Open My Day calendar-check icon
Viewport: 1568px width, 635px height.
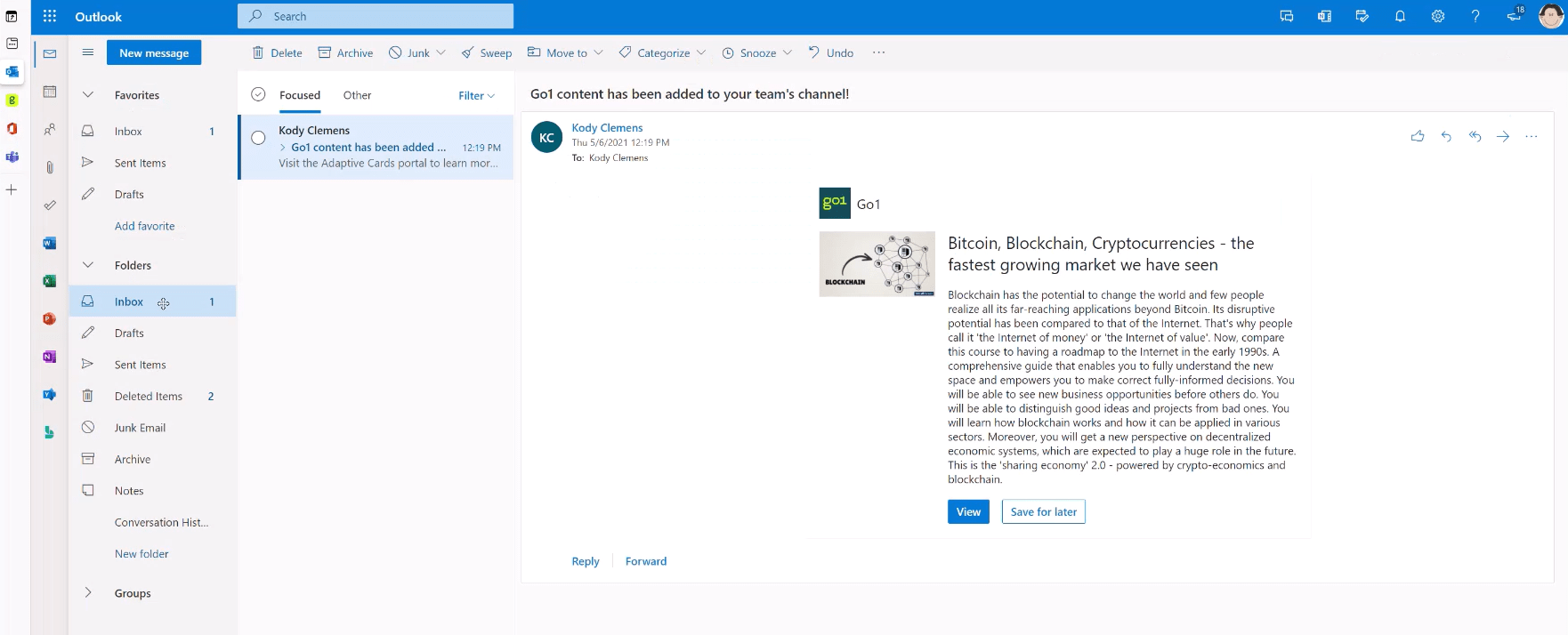(1362, 16)
